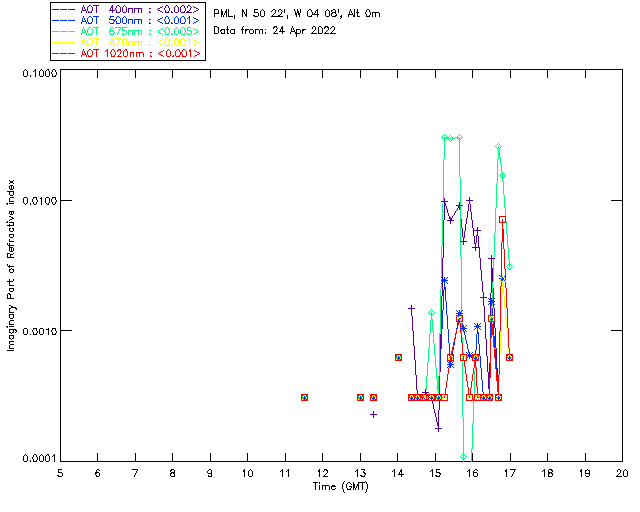The height and width of the screenshot is (512, 640).
Task: Click the green dashed line legend swatch
Action: [x=64, y=31]
